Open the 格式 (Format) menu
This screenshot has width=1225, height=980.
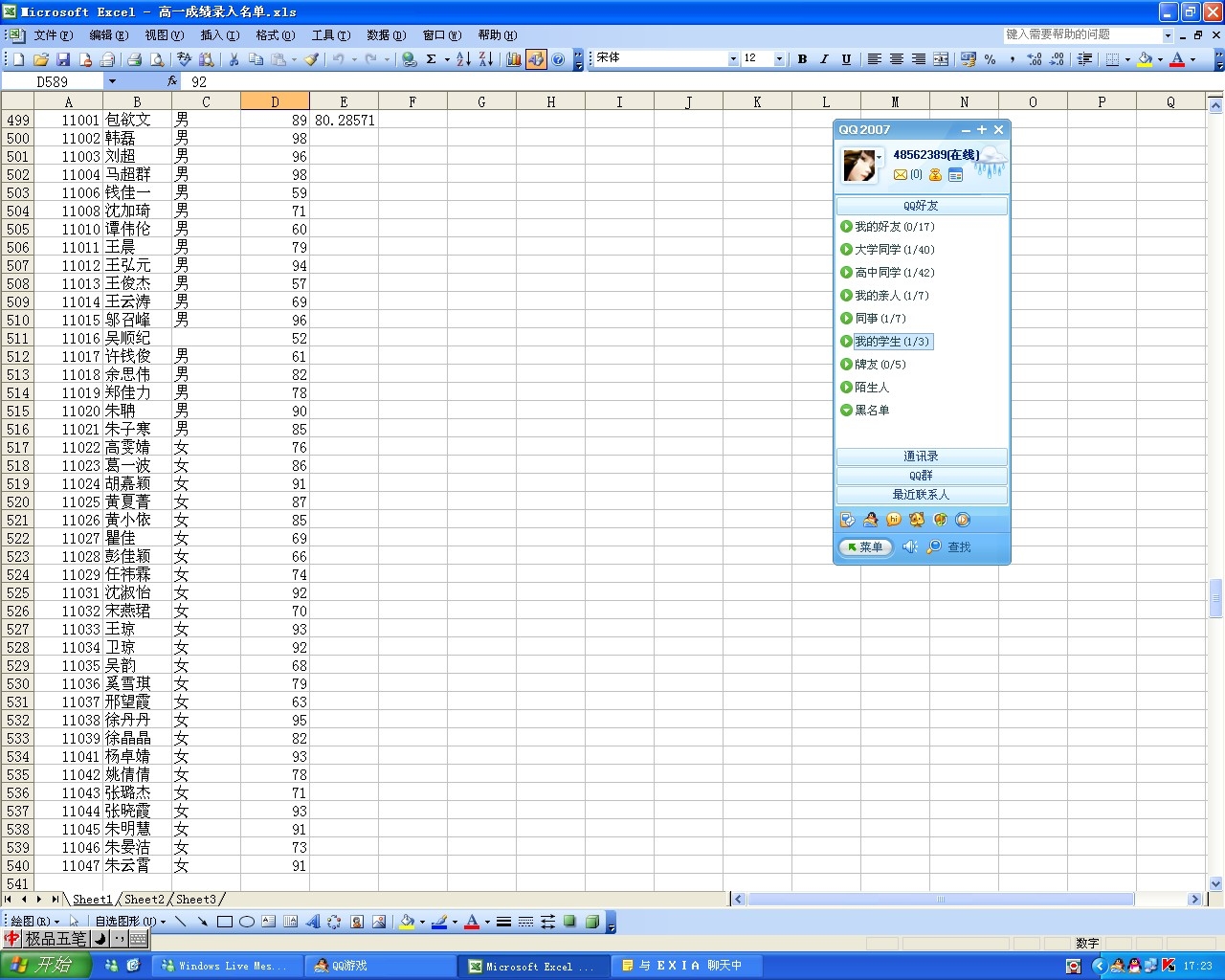tap(275, 35)
